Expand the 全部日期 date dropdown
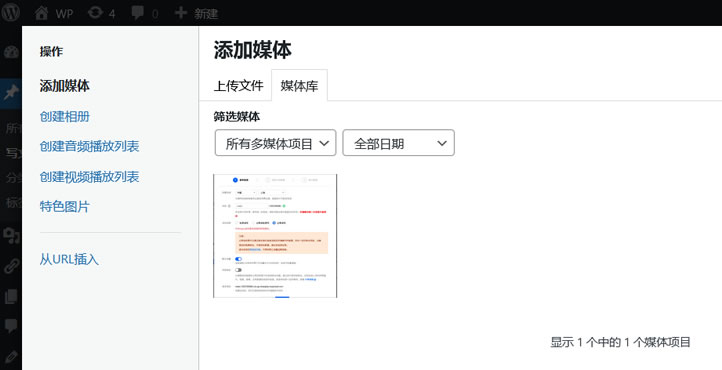Viewport: 722px width, 370px height. (x=399, y=143)
